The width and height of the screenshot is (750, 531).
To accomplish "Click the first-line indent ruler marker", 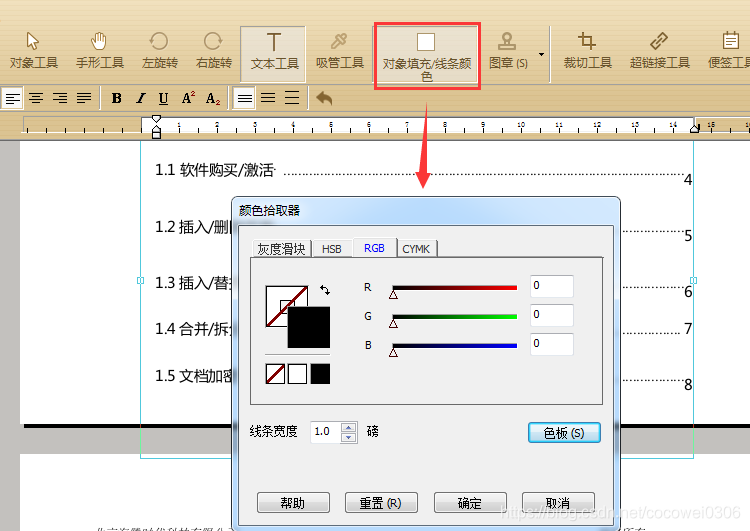I will click(x=156, y=119).
